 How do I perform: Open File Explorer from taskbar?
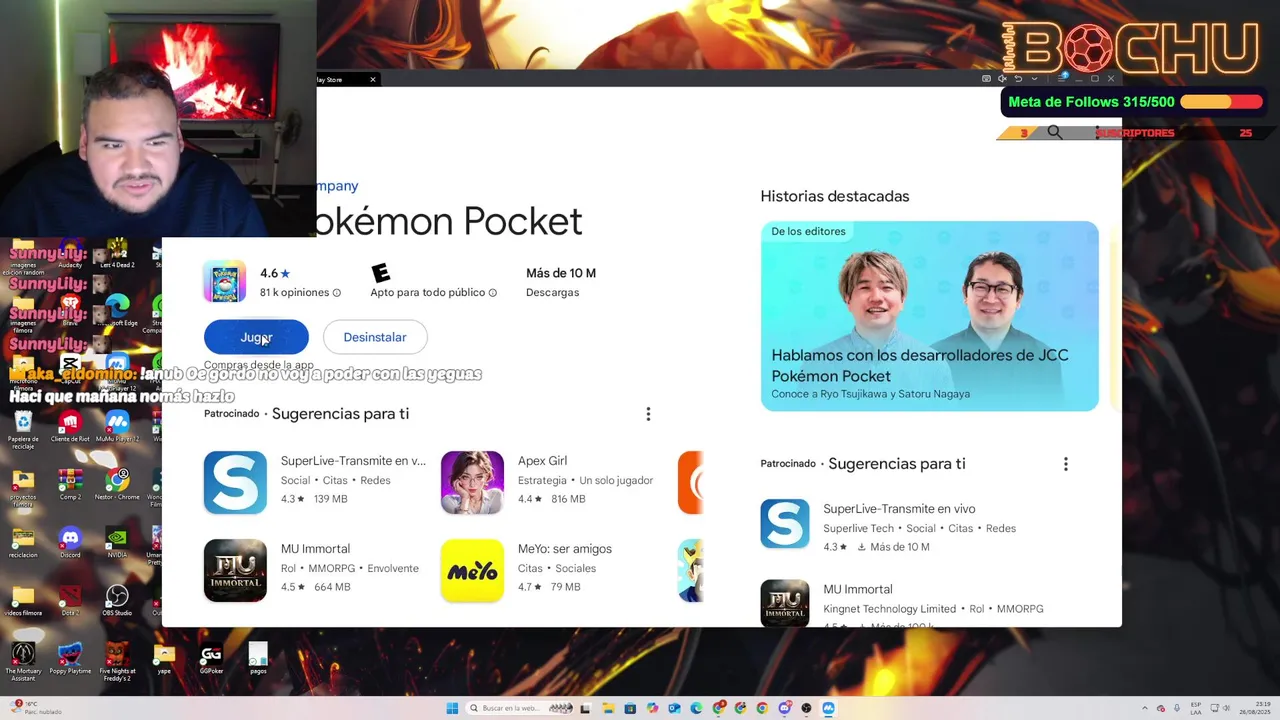(608, 708)
